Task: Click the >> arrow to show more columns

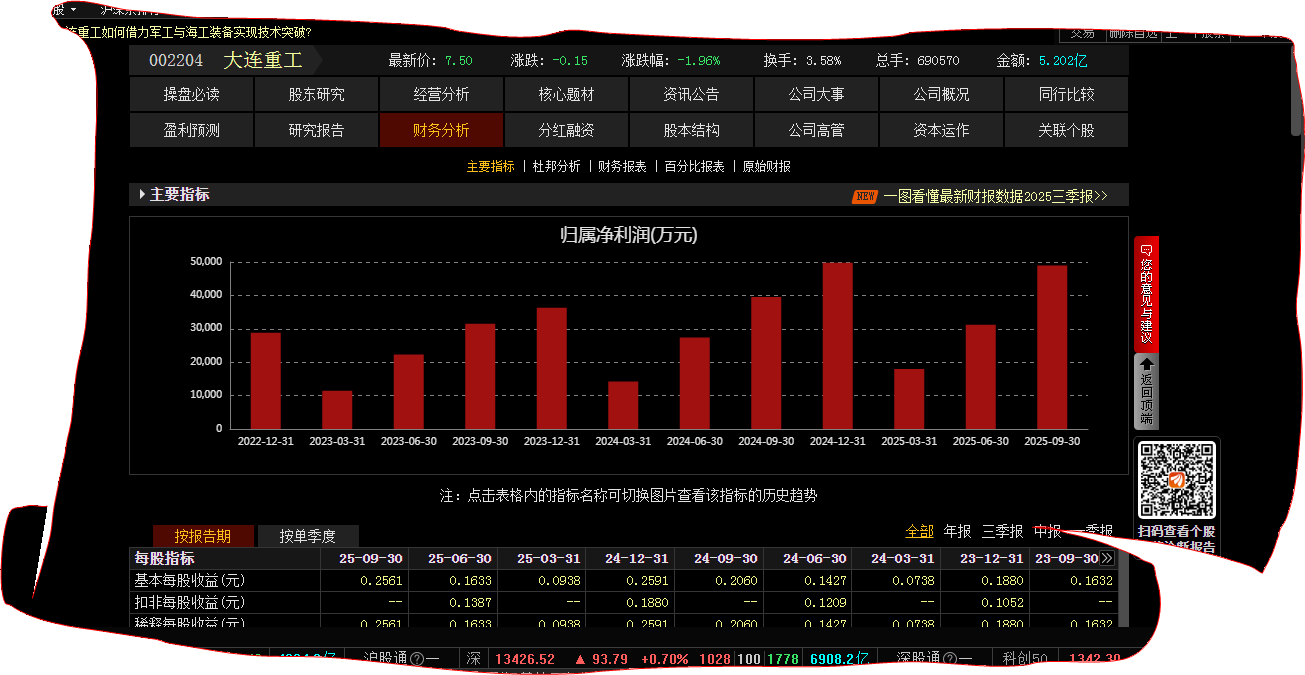Action: point(1107,558)
